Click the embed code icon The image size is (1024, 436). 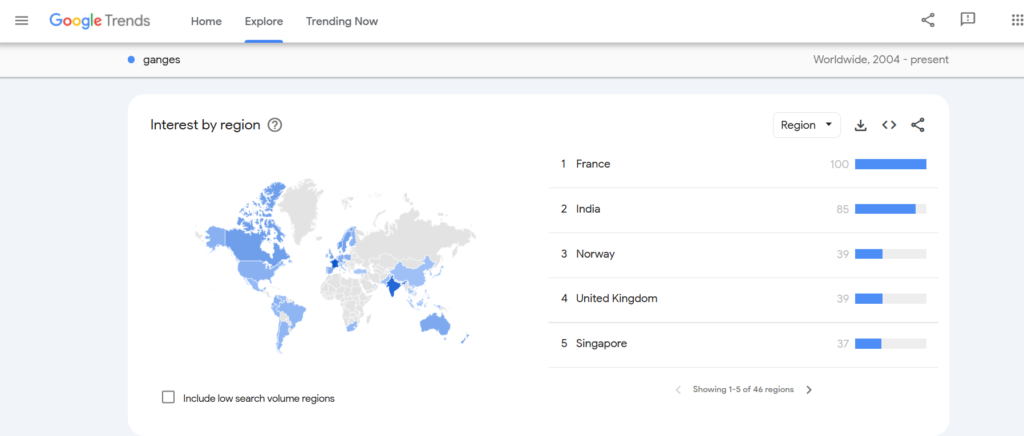coord(889,125)
